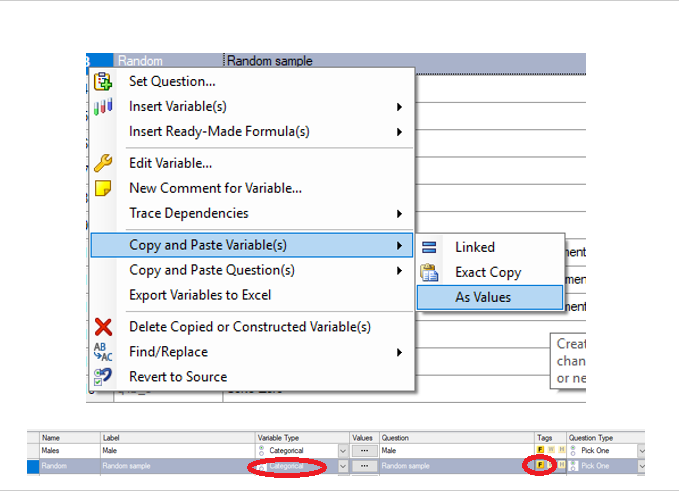679x491 pixels.
Task: Open Variable Type dropdown for Random row
Action: (x=343, y=465)
